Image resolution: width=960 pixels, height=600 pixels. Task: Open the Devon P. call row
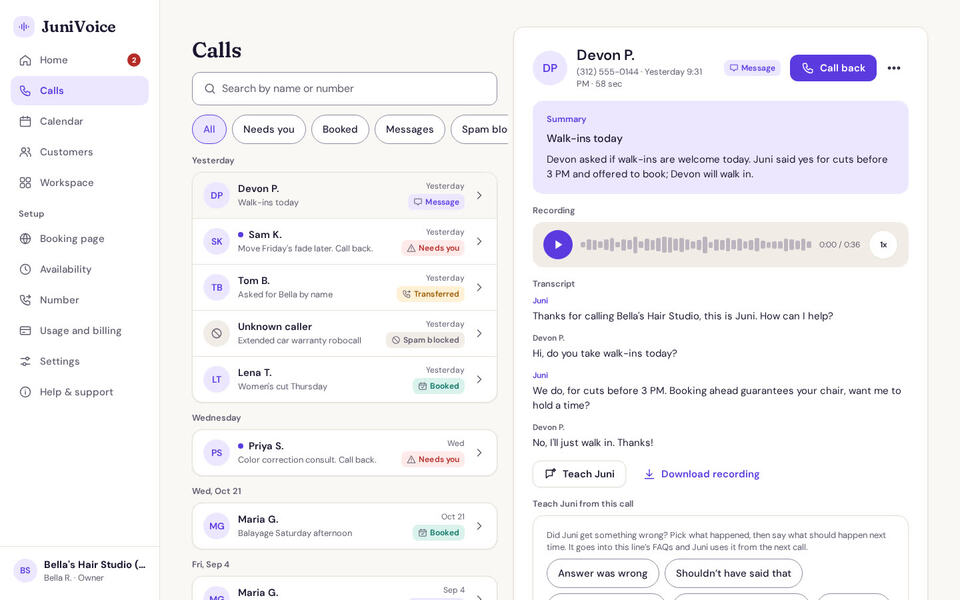[344, 195]
